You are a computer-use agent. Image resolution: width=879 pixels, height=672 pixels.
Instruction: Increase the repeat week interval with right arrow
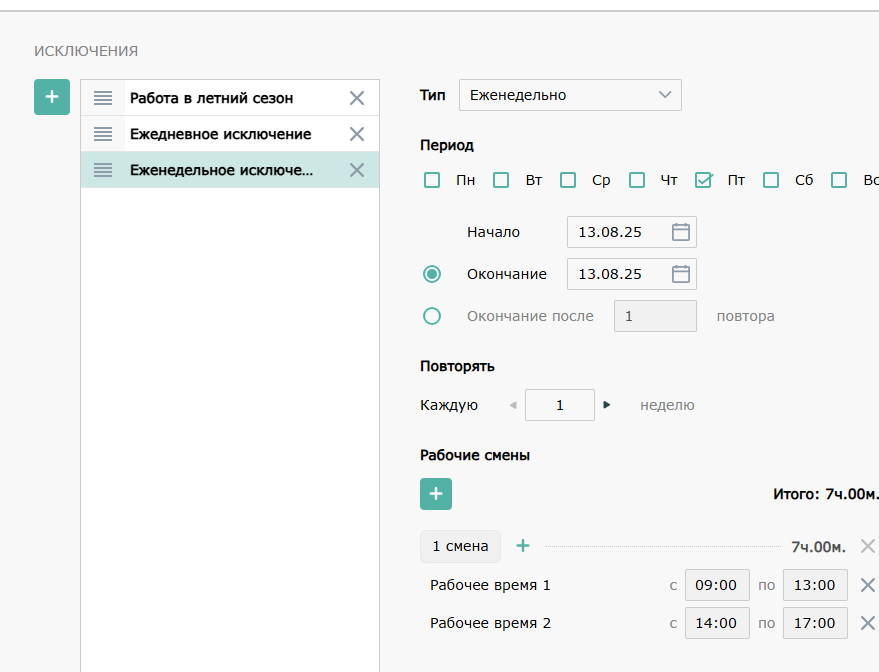pos(607,405)
